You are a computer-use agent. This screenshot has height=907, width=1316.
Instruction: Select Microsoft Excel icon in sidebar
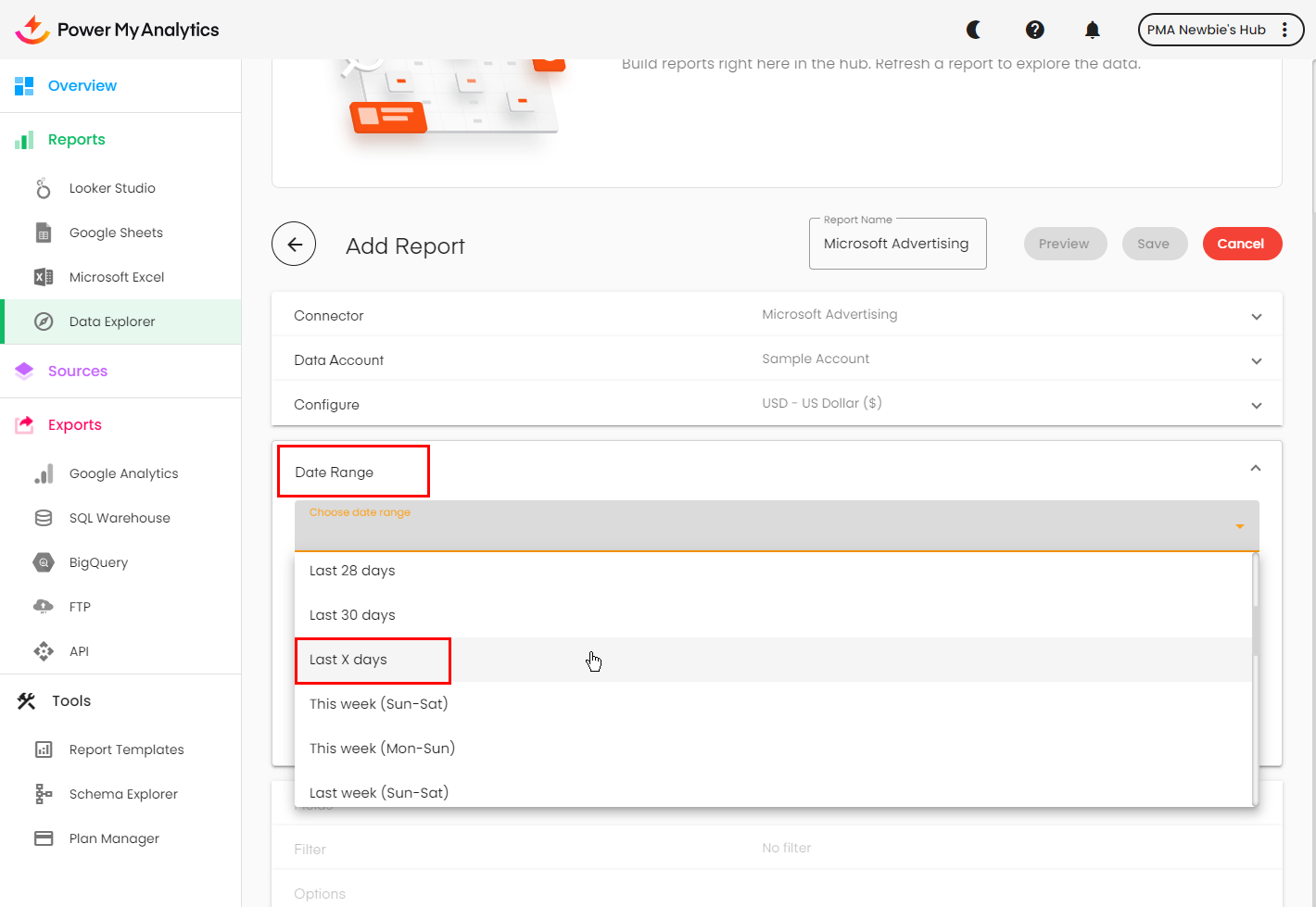[x=44, y=277]
